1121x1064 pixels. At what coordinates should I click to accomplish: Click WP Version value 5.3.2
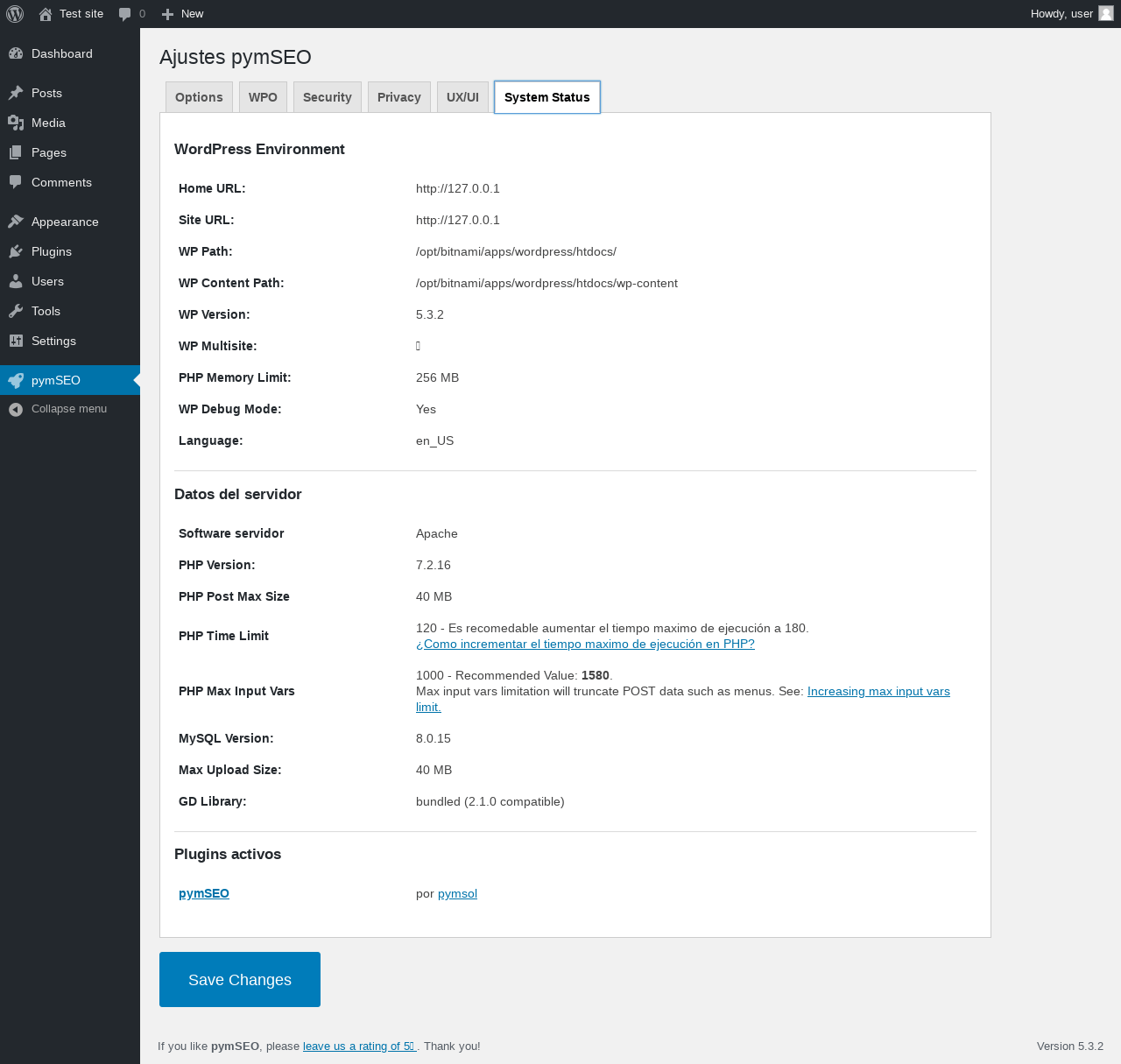pyautogui.click(x=430, y=314)
